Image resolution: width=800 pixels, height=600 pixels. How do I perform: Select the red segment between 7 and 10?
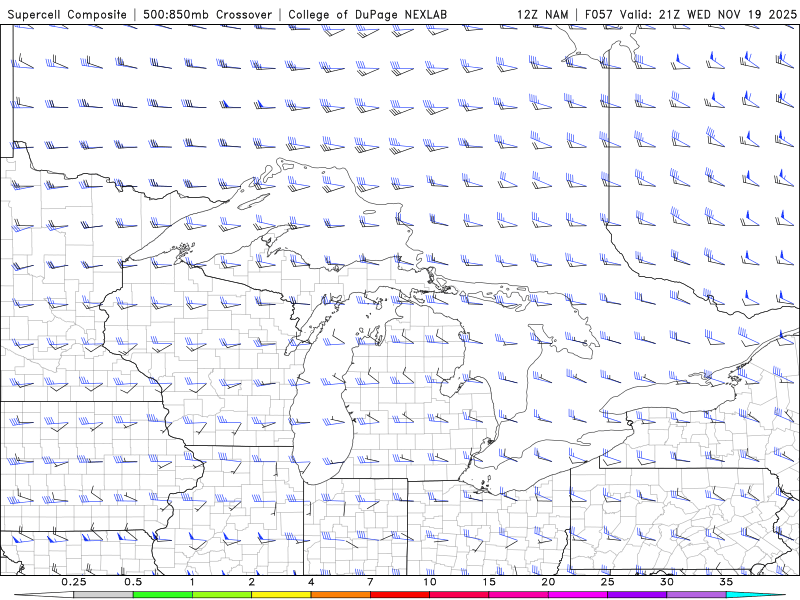click(x=399, y=595)
